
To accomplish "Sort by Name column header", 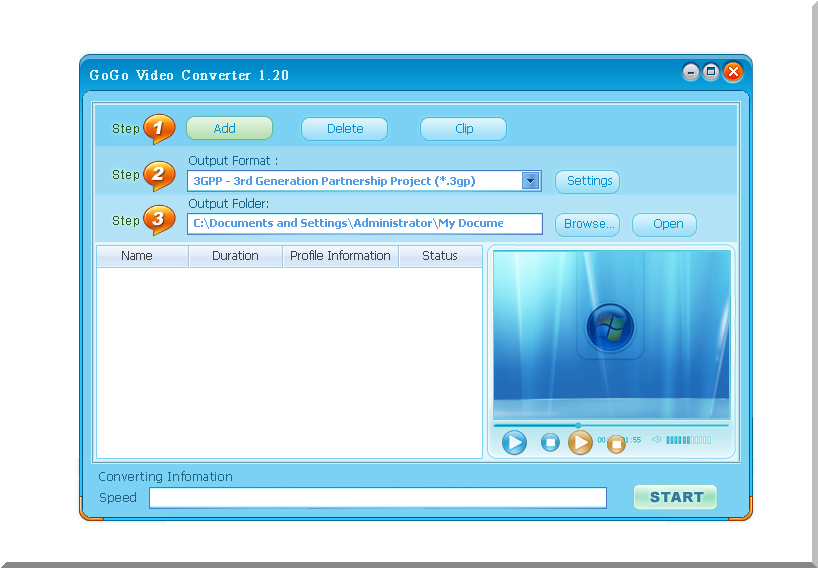I will 142,256.
